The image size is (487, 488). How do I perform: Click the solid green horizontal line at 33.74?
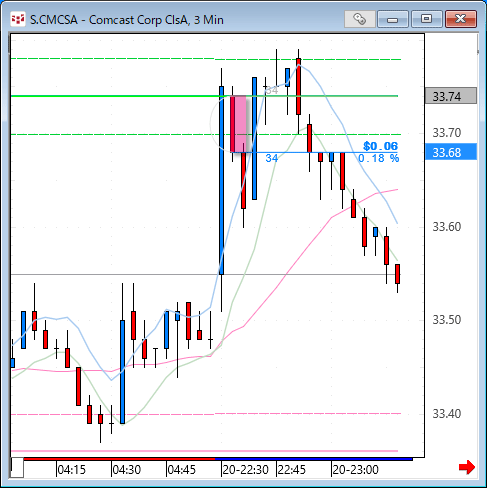click(204, 96)
